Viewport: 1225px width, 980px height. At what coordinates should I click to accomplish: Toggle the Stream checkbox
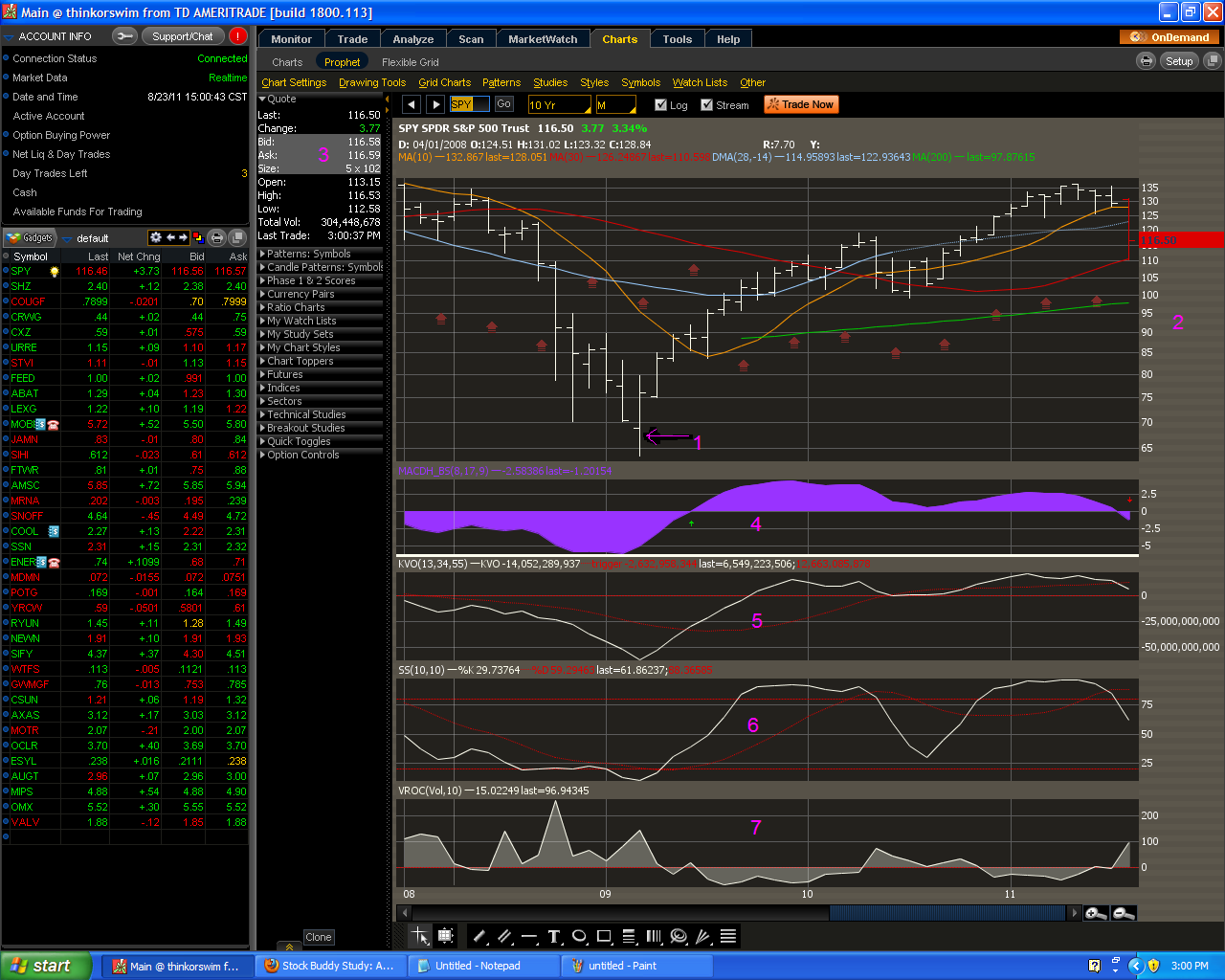pyautogui.click(x=706, y=105)
